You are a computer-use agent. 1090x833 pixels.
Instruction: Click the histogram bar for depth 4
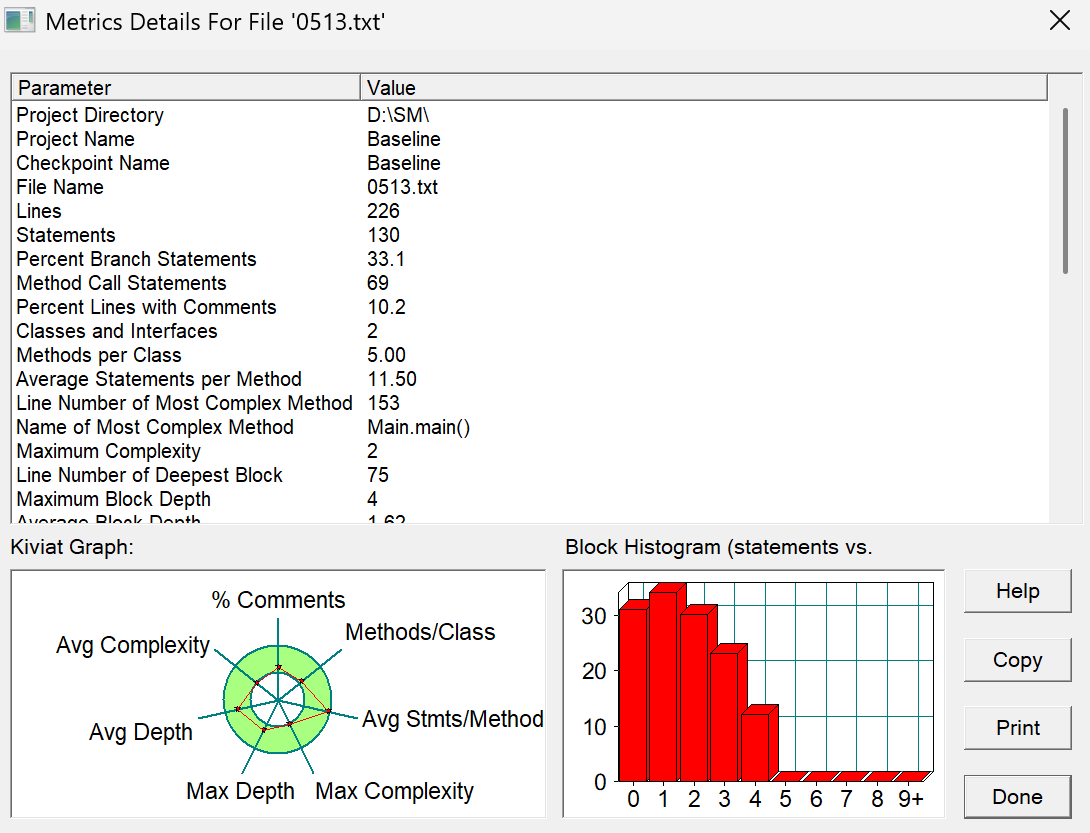[756, 747]
